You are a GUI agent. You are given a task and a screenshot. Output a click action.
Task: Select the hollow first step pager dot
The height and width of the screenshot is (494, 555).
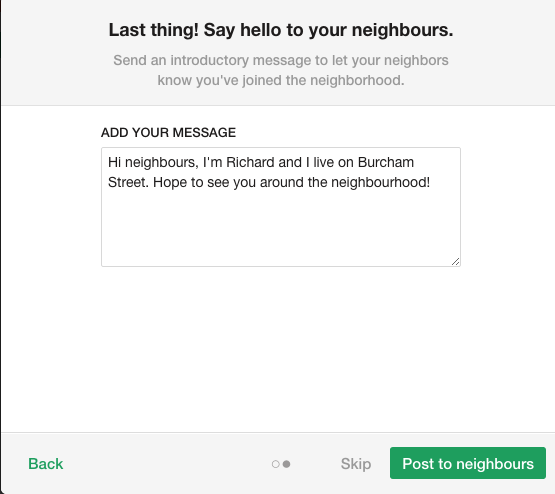(275, 464)
